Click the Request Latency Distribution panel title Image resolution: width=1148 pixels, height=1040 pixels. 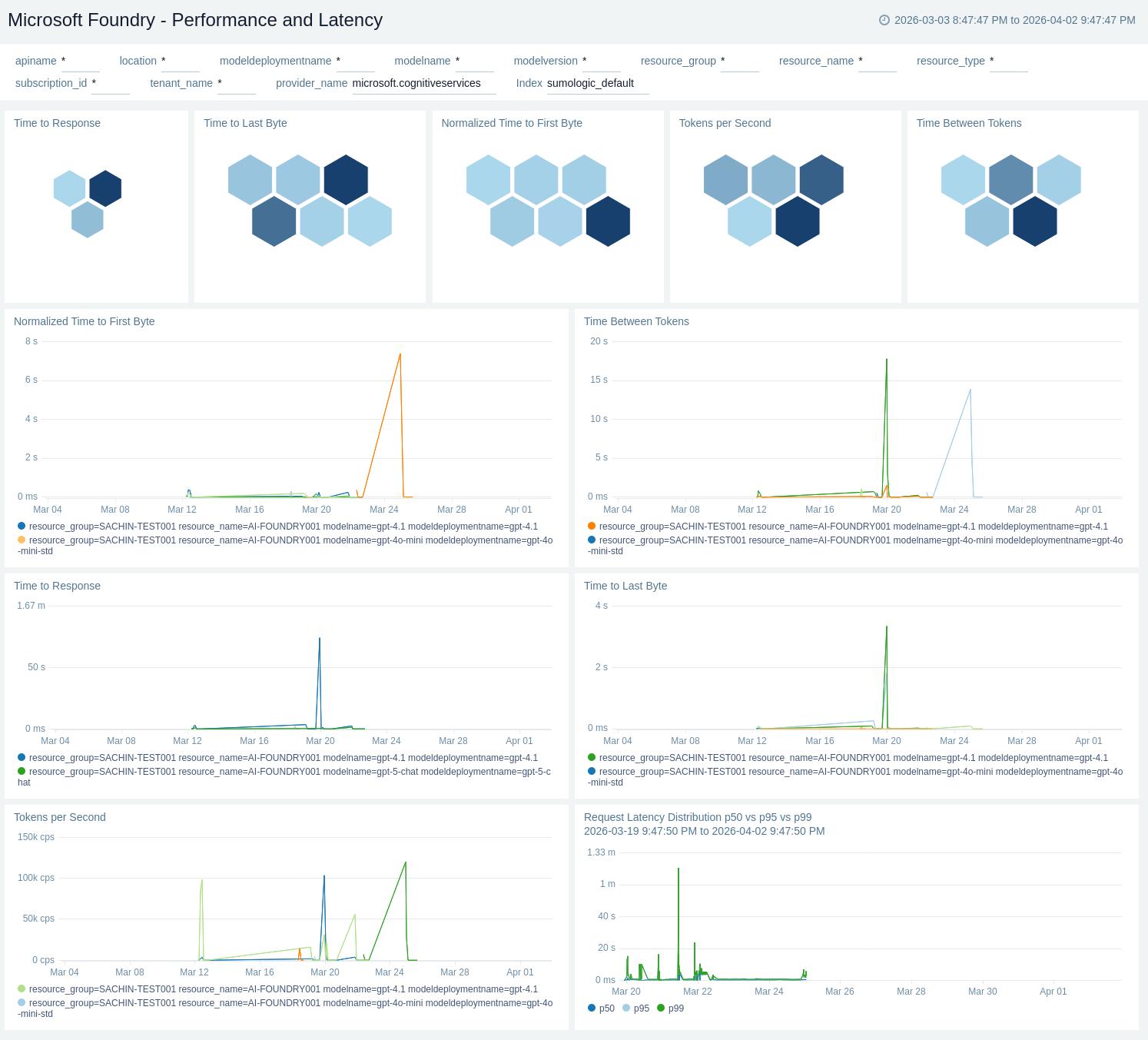click(x=697, y=817)
